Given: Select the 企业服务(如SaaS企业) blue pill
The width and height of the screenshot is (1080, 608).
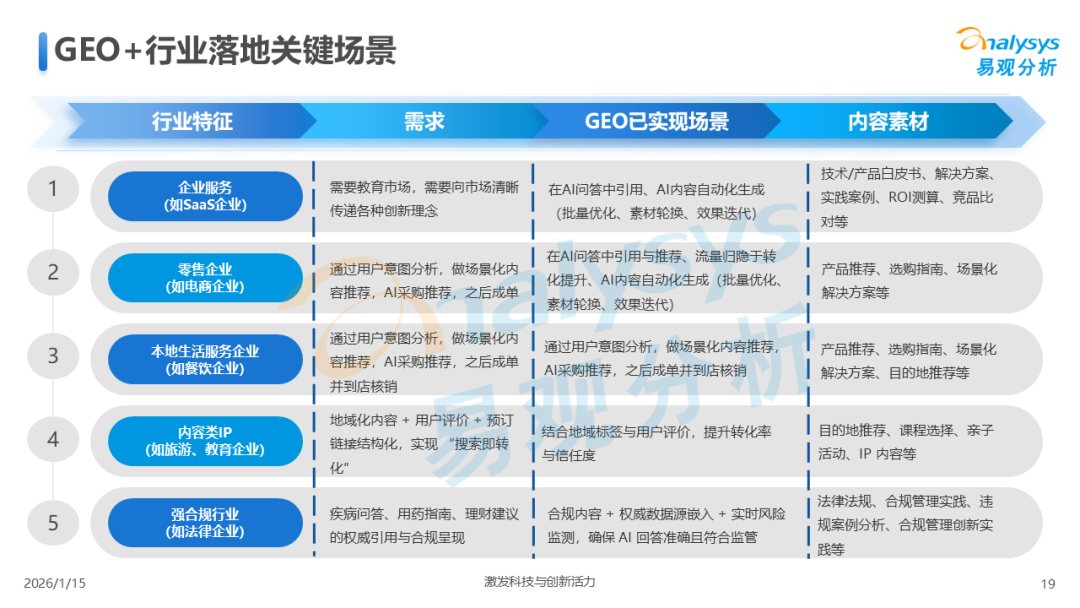Looking at the screenshot, I should click(207, 196).
